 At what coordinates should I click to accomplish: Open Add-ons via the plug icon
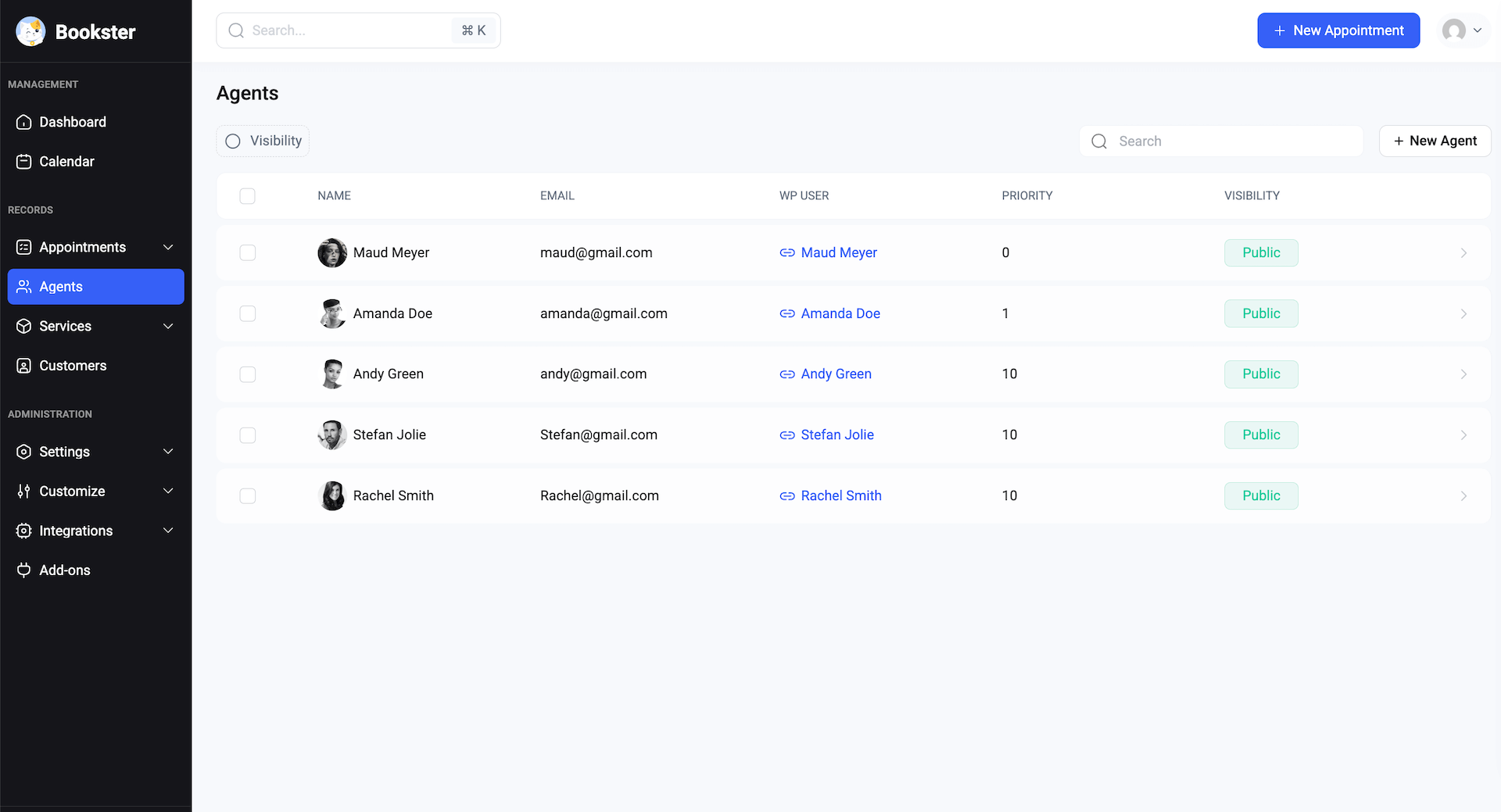(x=24, y=571)
